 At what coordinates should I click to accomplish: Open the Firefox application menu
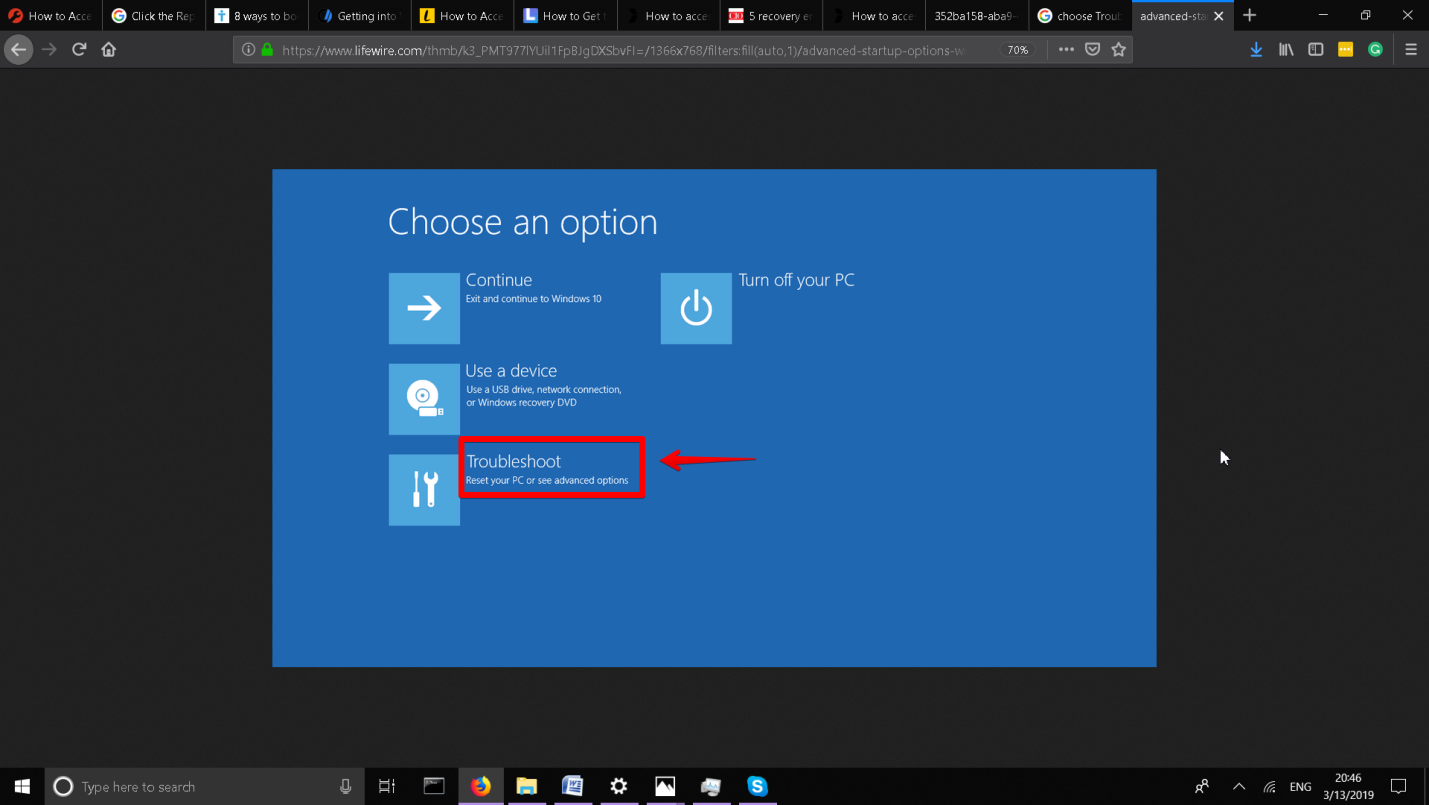point(1411,49)
